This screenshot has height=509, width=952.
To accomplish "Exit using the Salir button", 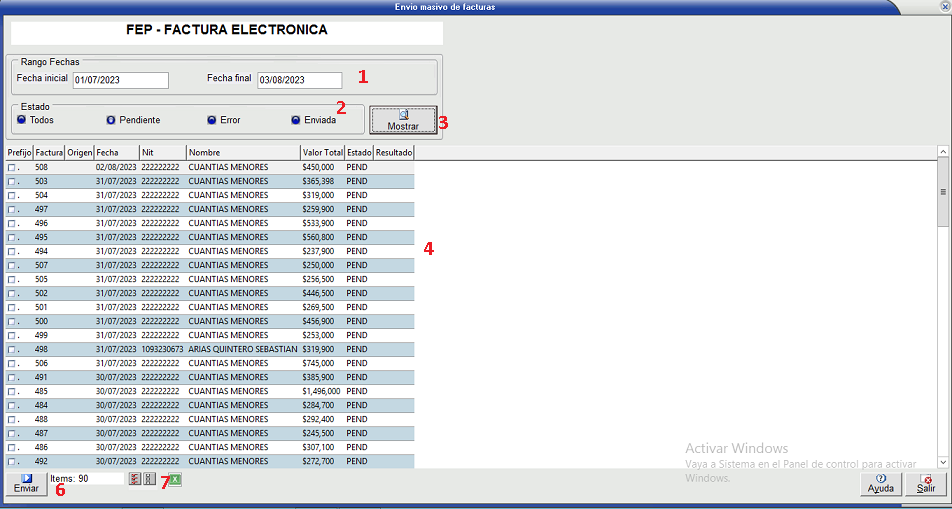I will 926,484.
